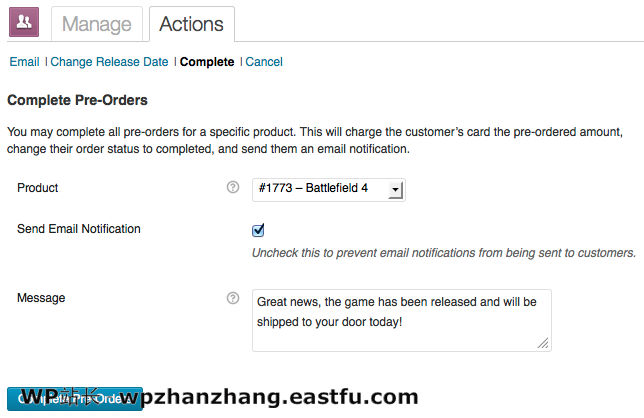Click the help icon beside Product

click(x=233, y=188)
